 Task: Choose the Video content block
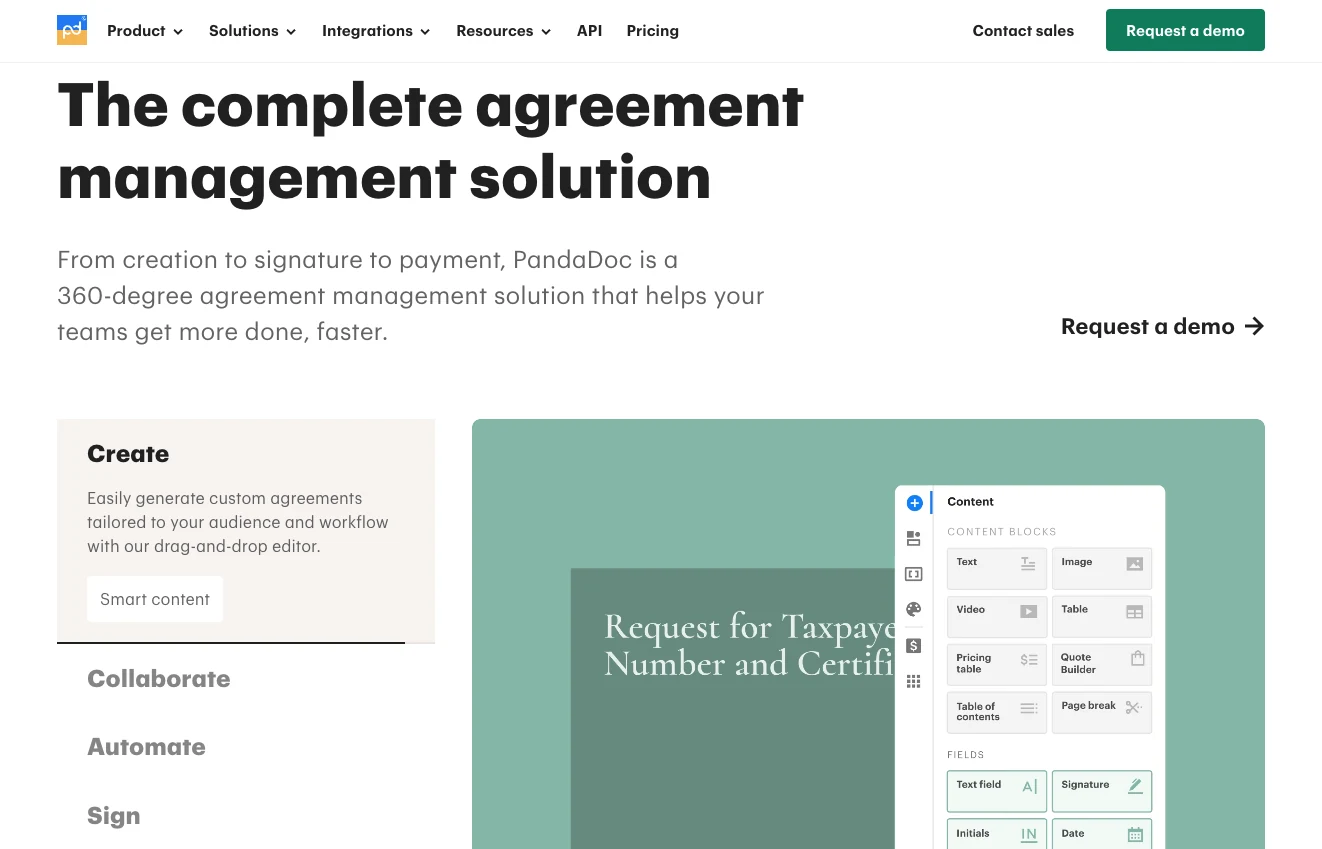pos(997,616)
